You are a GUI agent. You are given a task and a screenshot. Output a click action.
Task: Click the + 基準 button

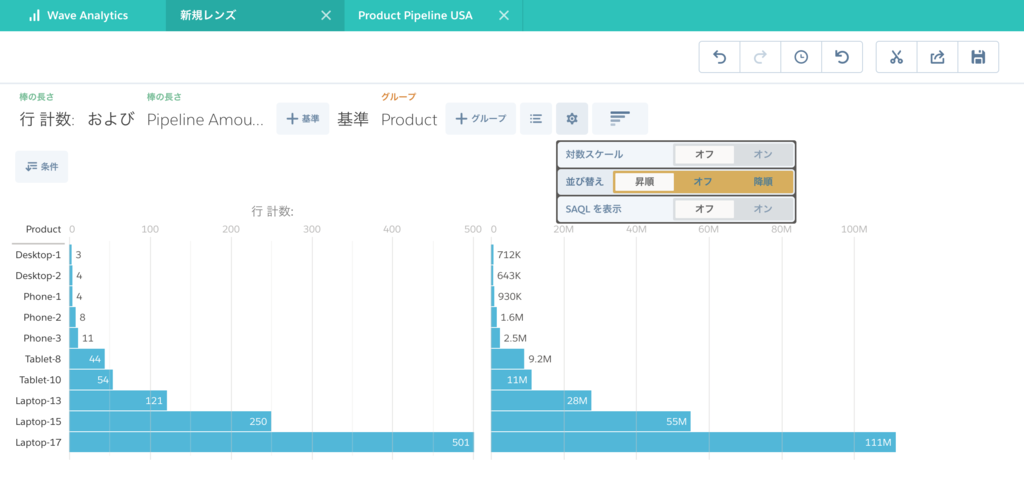[x=302, y=119]
